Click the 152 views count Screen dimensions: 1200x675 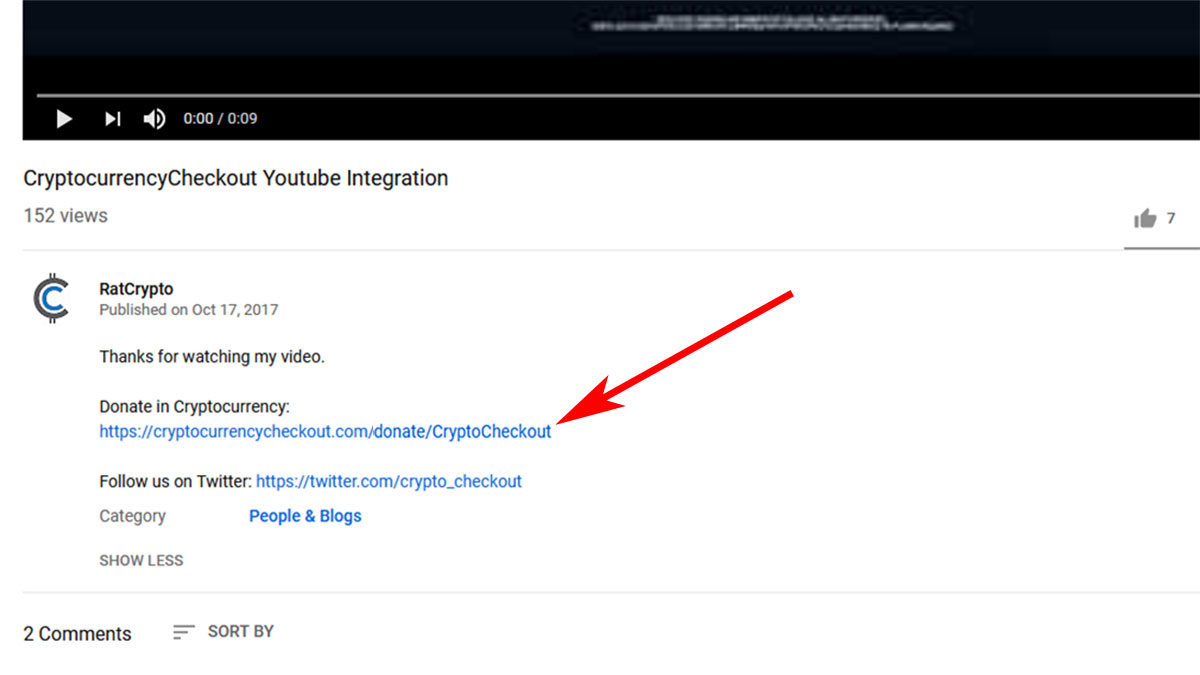[x=65, y=216]
